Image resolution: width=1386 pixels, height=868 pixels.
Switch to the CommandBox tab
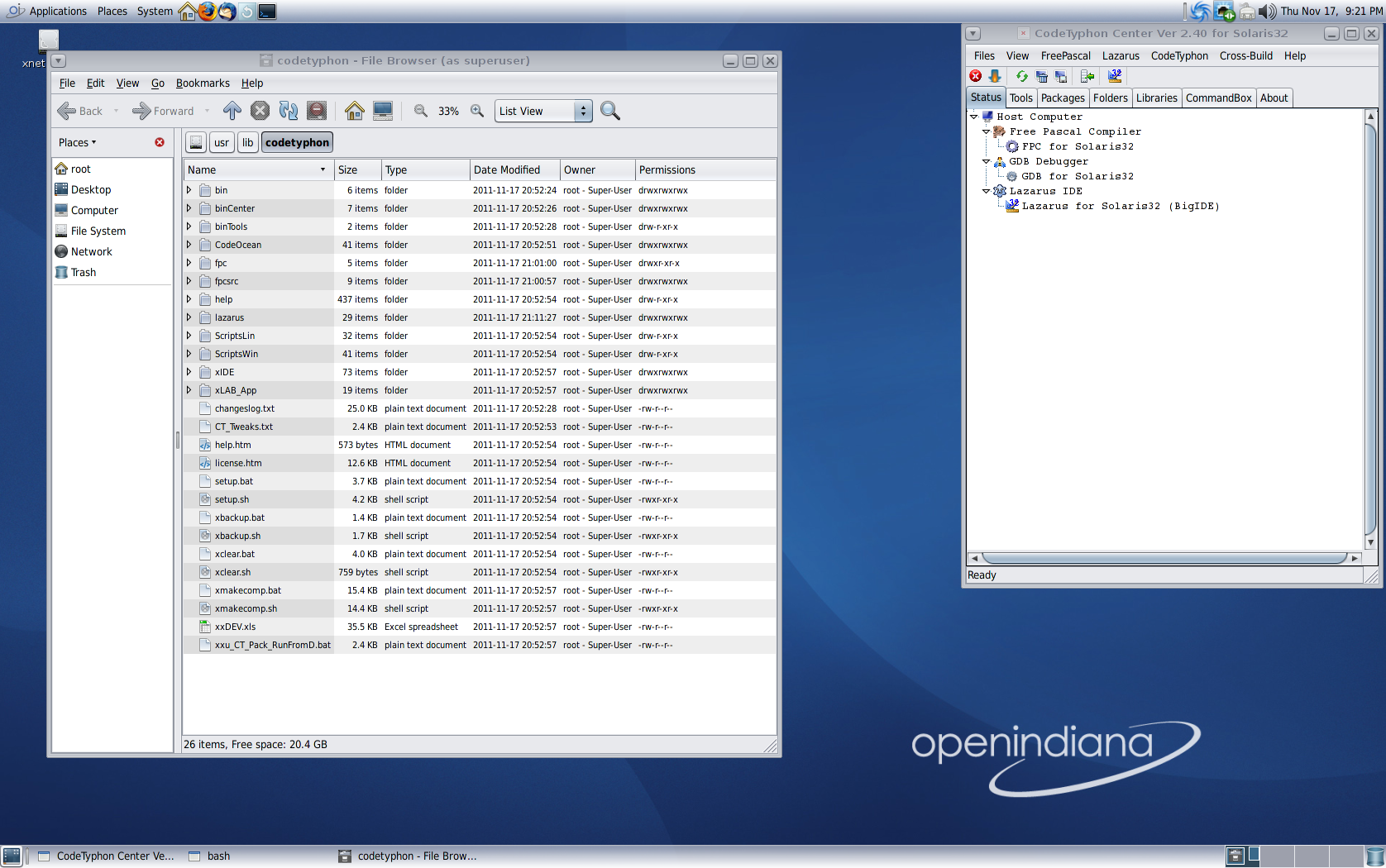[1218, 98]
